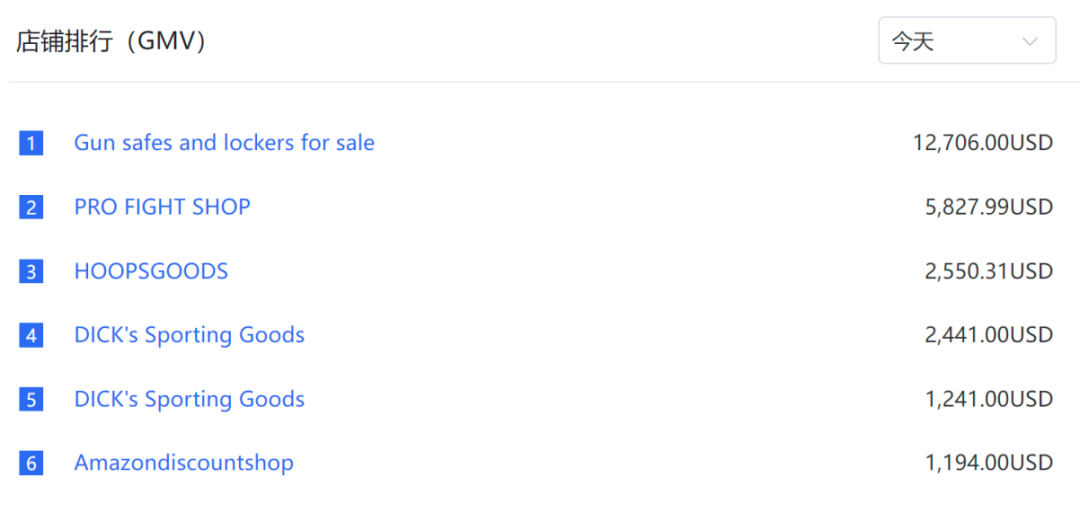Open the fourth-ranked DICK's Sporting Goods link
Screen dimensions: 1080x513
click(x=189, y=335)
